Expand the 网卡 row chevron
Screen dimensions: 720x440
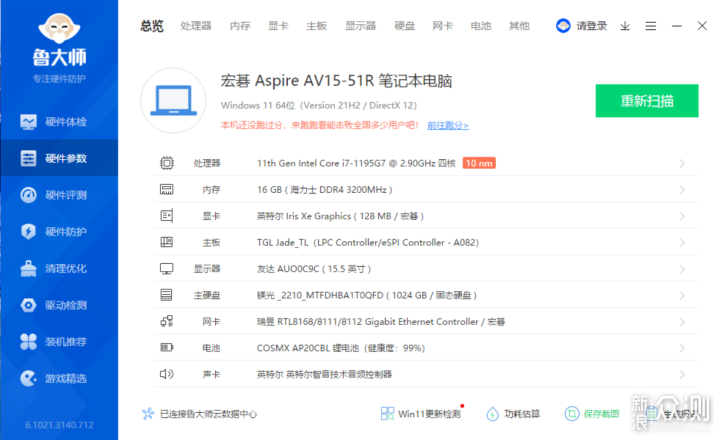(x=682, y=322)
